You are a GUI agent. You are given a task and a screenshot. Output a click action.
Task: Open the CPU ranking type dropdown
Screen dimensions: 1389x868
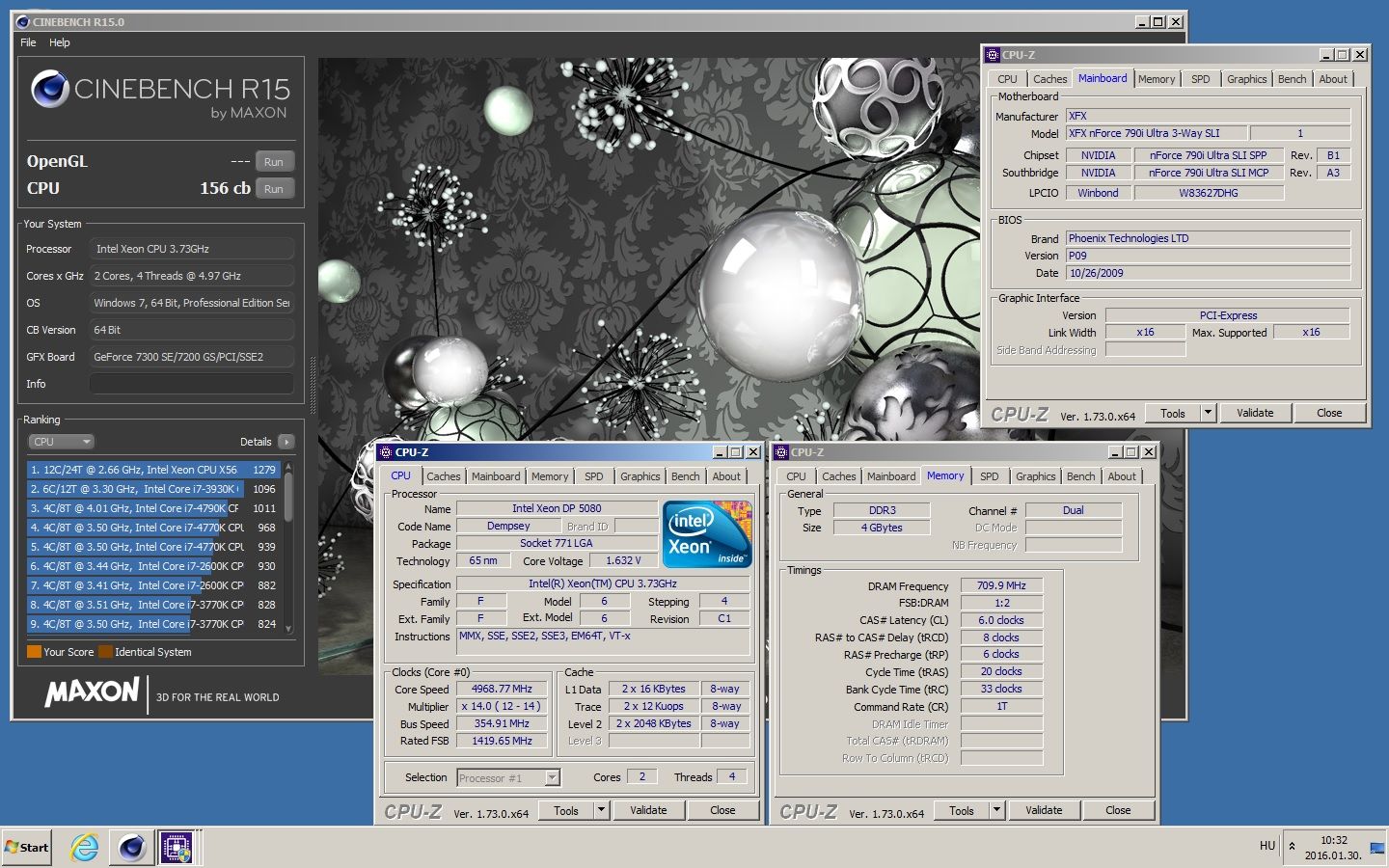(x=61, y=442)
